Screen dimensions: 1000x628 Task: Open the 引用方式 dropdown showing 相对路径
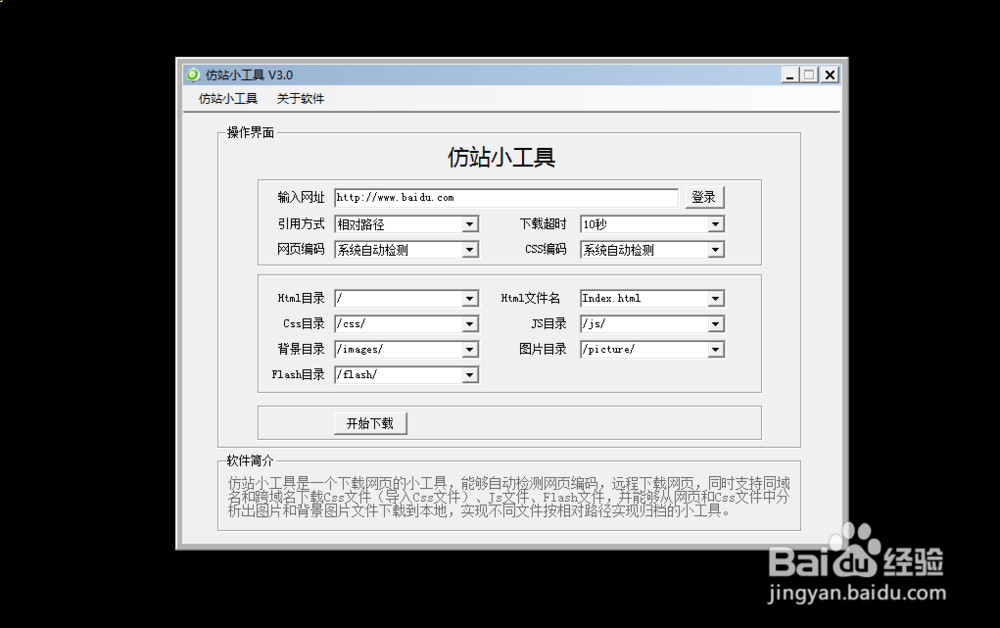tap(470, 224)
